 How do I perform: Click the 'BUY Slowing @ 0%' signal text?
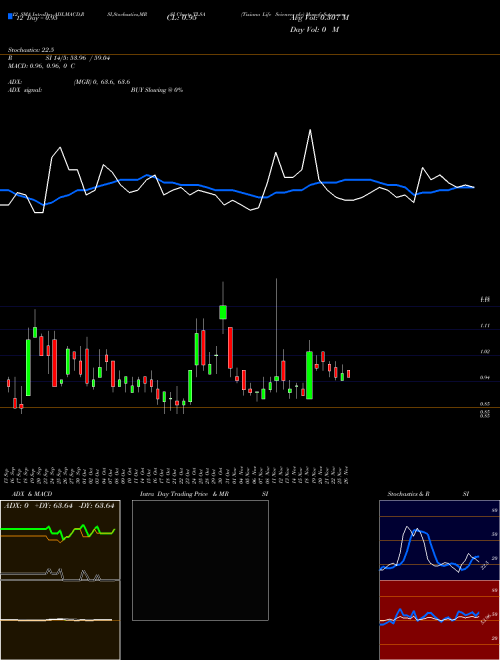[157, 90]
